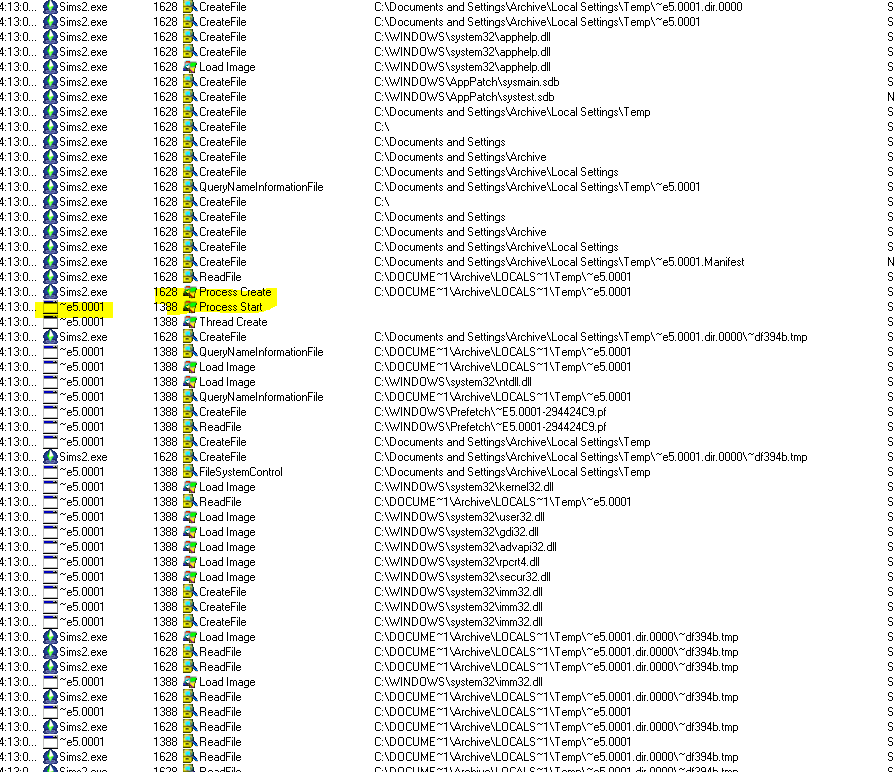
Task: Select the ~e5.0001.dir.0000 path in first row
Action: [558, 7]
